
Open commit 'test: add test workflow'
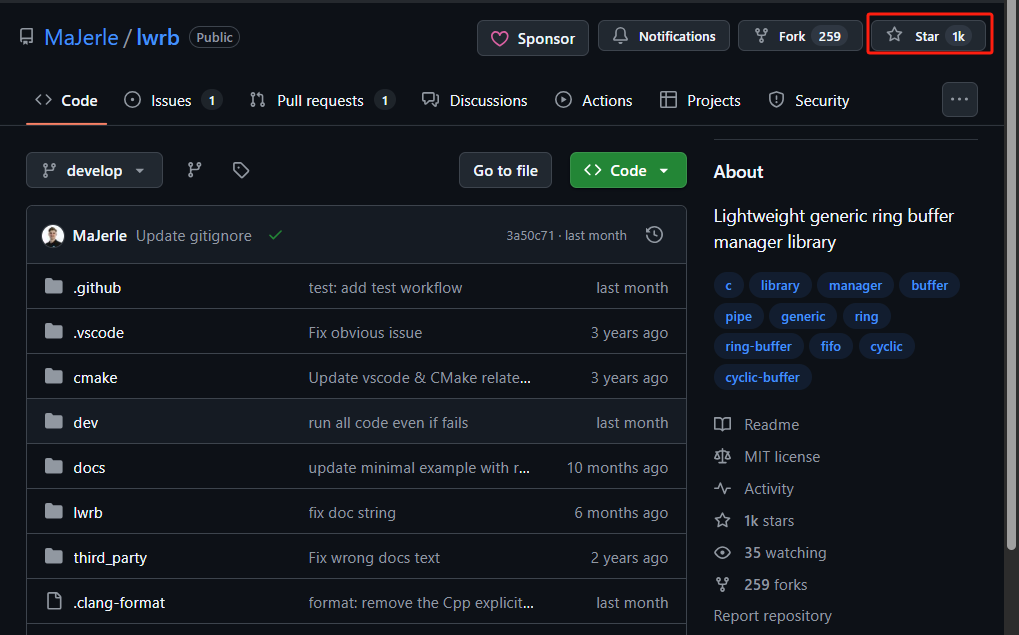[385, 288]
